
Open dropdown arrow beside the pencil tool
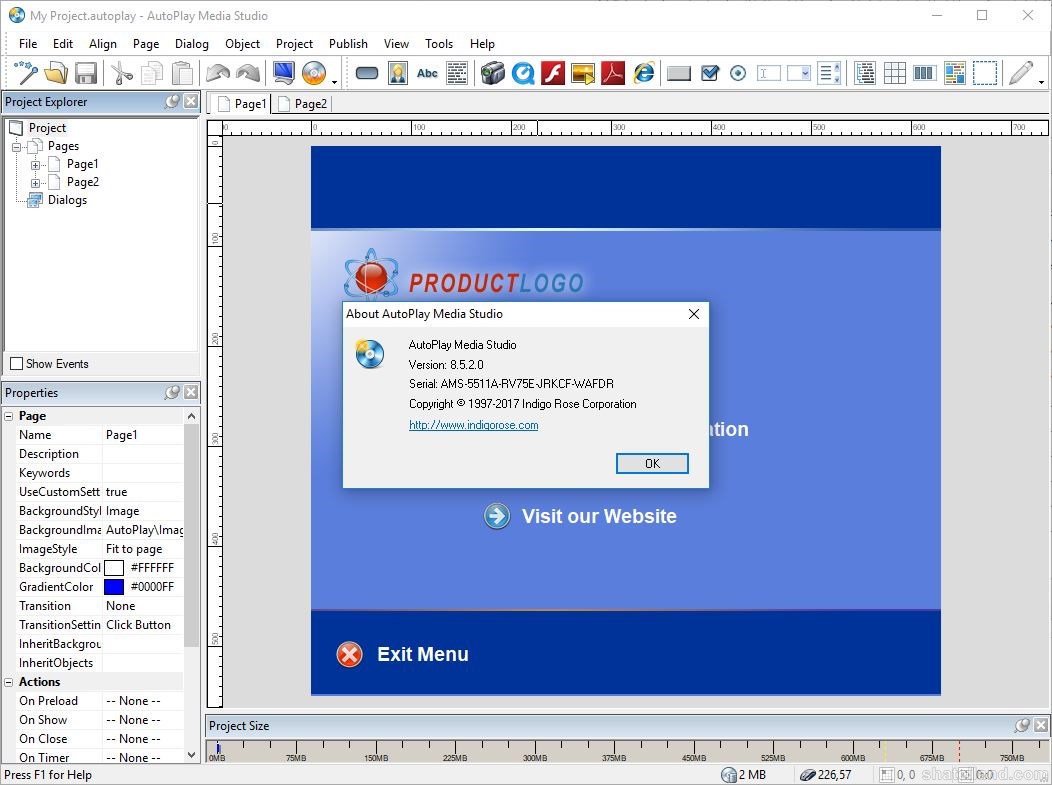point(1041,82)
